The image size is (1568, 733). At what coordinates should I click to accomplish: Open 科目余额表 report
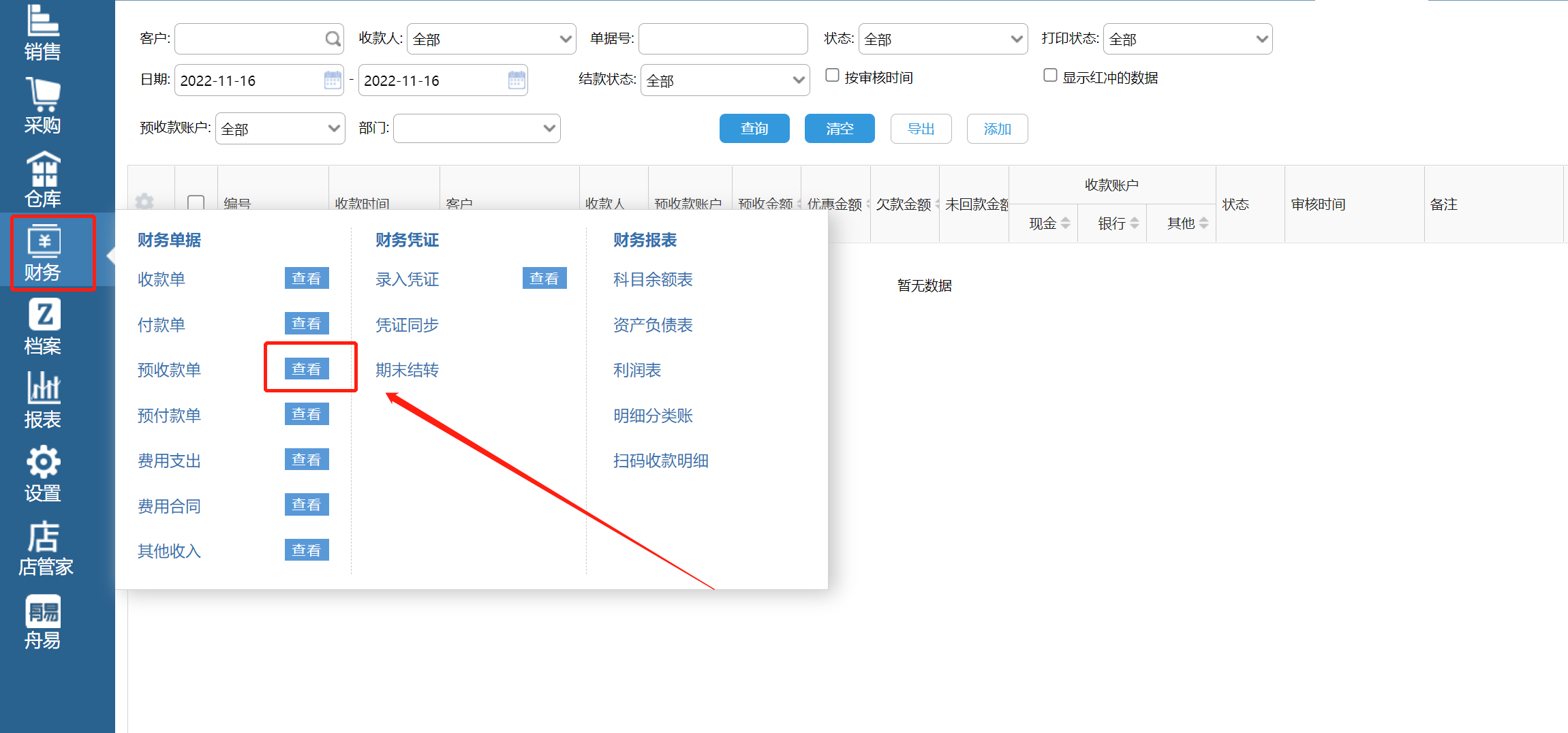pyautogui.click(x=653, y=279)
